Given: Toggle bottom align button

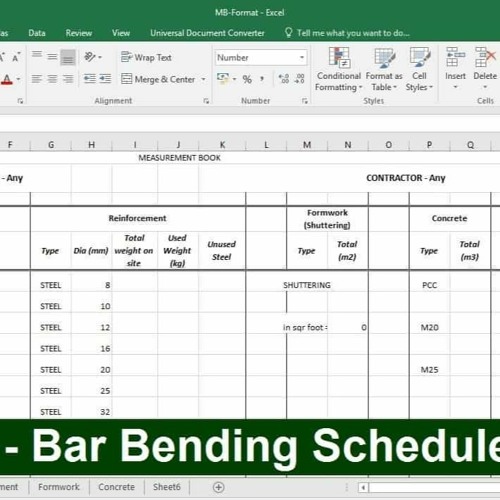Looking at the screenshot, I should tap(68, 57).
